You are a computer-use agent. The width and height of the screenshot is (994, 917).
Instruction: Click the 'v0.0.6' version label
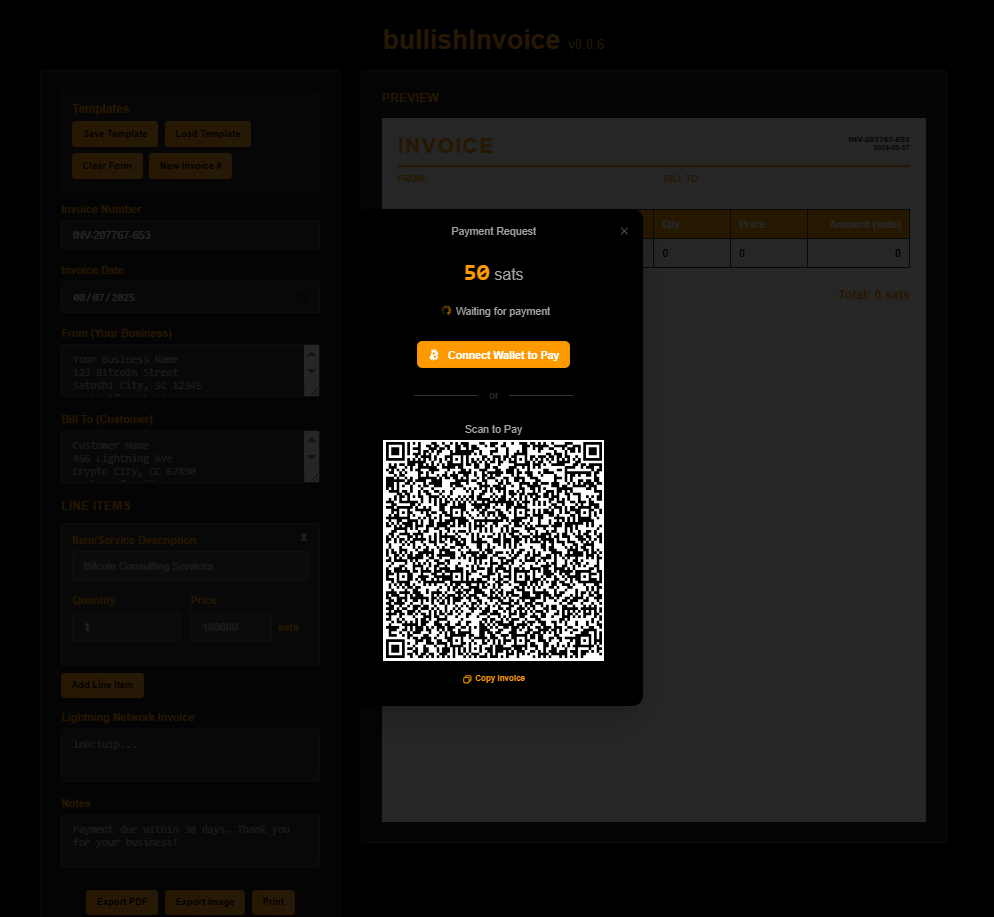click(586, 44)
